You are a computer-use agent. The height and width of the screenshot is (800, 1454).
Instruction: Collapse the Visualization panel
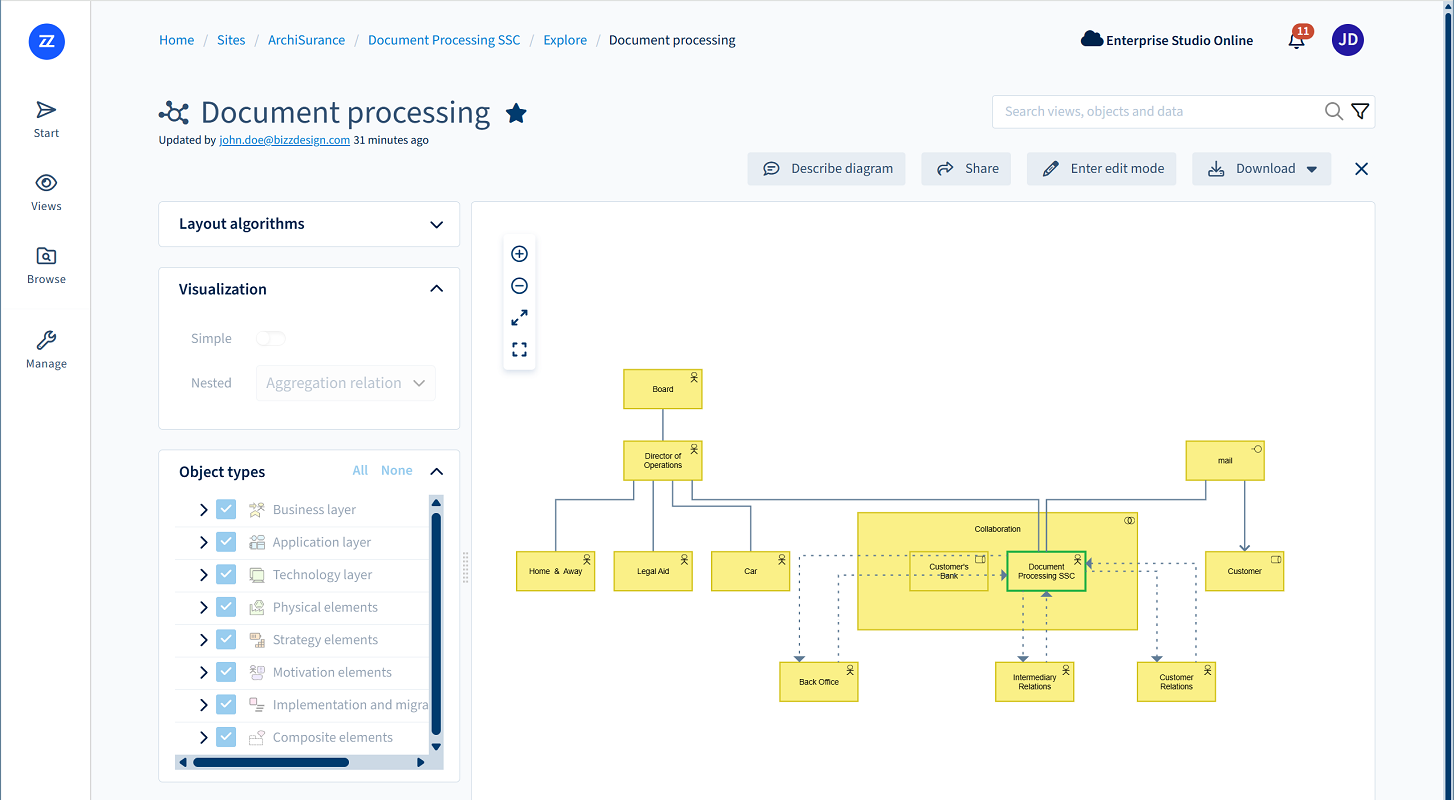[x=436, y=289]
